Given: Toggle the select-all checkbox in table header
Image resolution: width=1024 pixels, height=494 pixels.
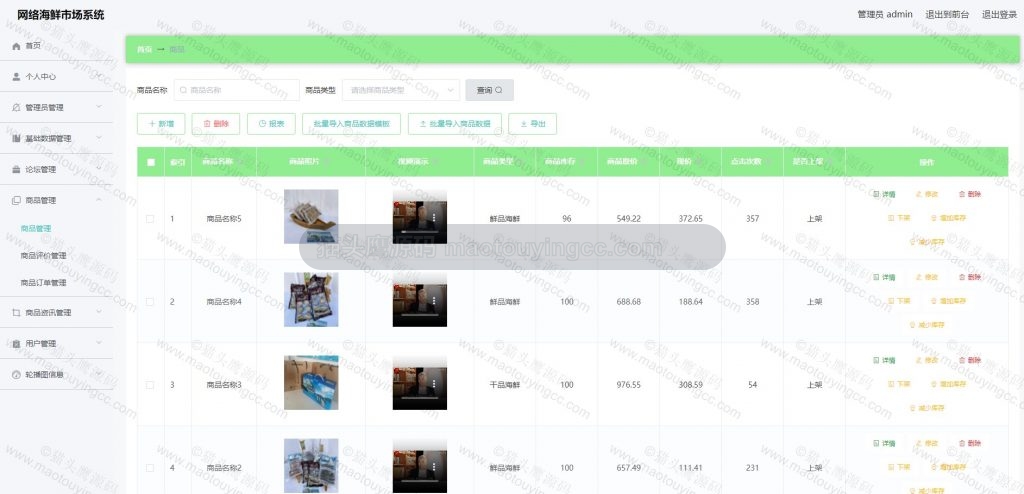Looking at the screenshot, I should [151, 162].
